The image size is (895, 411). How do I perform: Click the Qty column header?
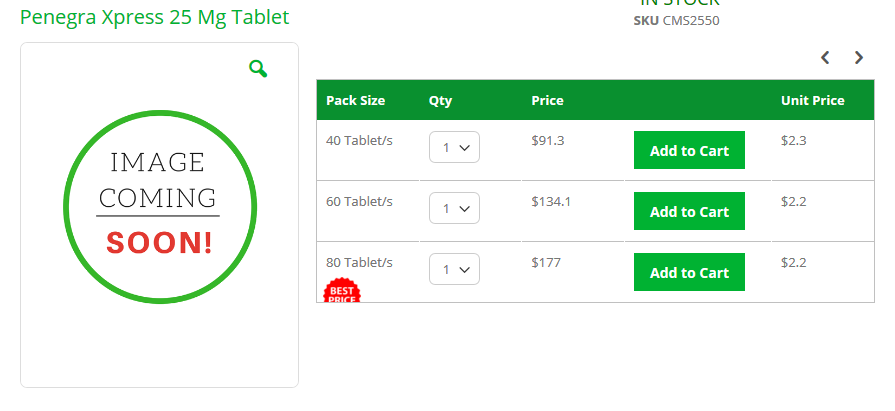[x=440, y=101]
